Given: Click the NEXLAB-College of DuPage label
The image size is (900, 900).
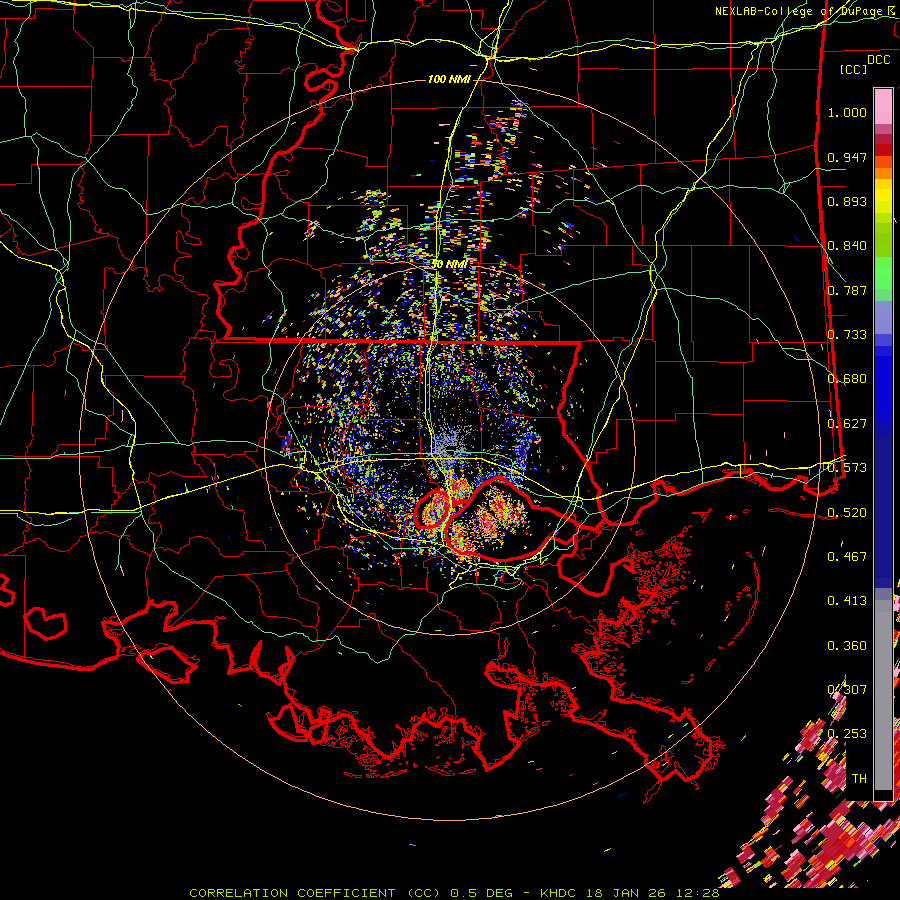Looking at the screenshot, I should tap(807, 11).
